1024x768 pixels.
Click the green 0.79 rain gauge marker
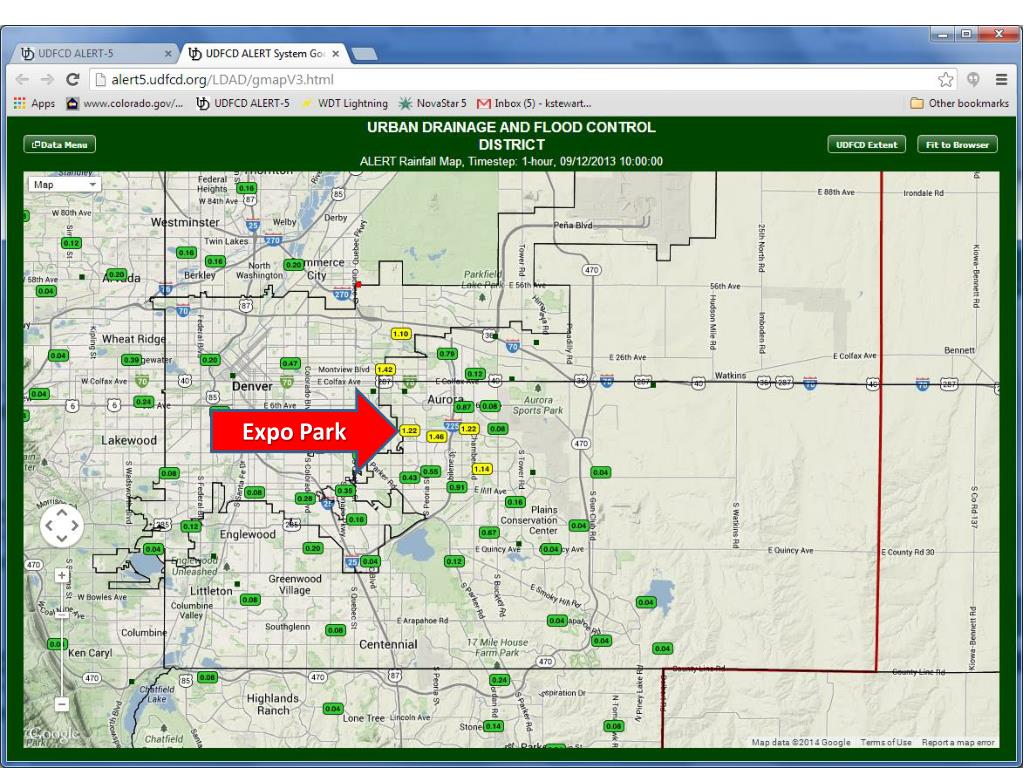click(447, 353)
